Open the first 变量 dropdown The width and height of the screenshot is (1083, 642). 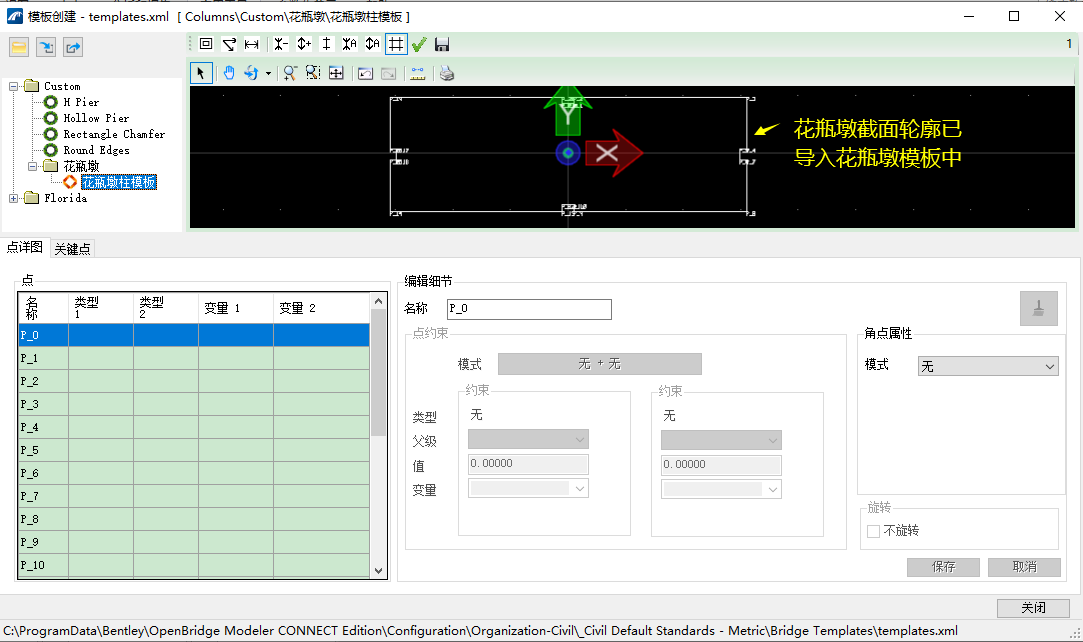coord(528,488)
